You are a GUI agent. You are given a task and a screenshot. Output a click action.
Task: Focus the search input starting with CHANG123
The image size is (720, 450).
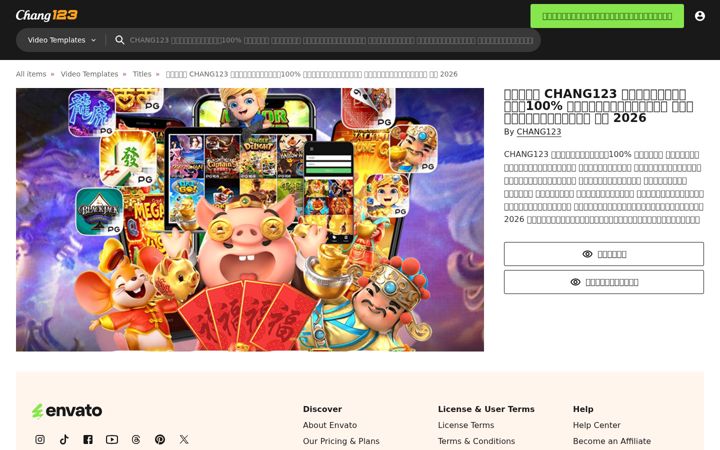tap(331, 40)
